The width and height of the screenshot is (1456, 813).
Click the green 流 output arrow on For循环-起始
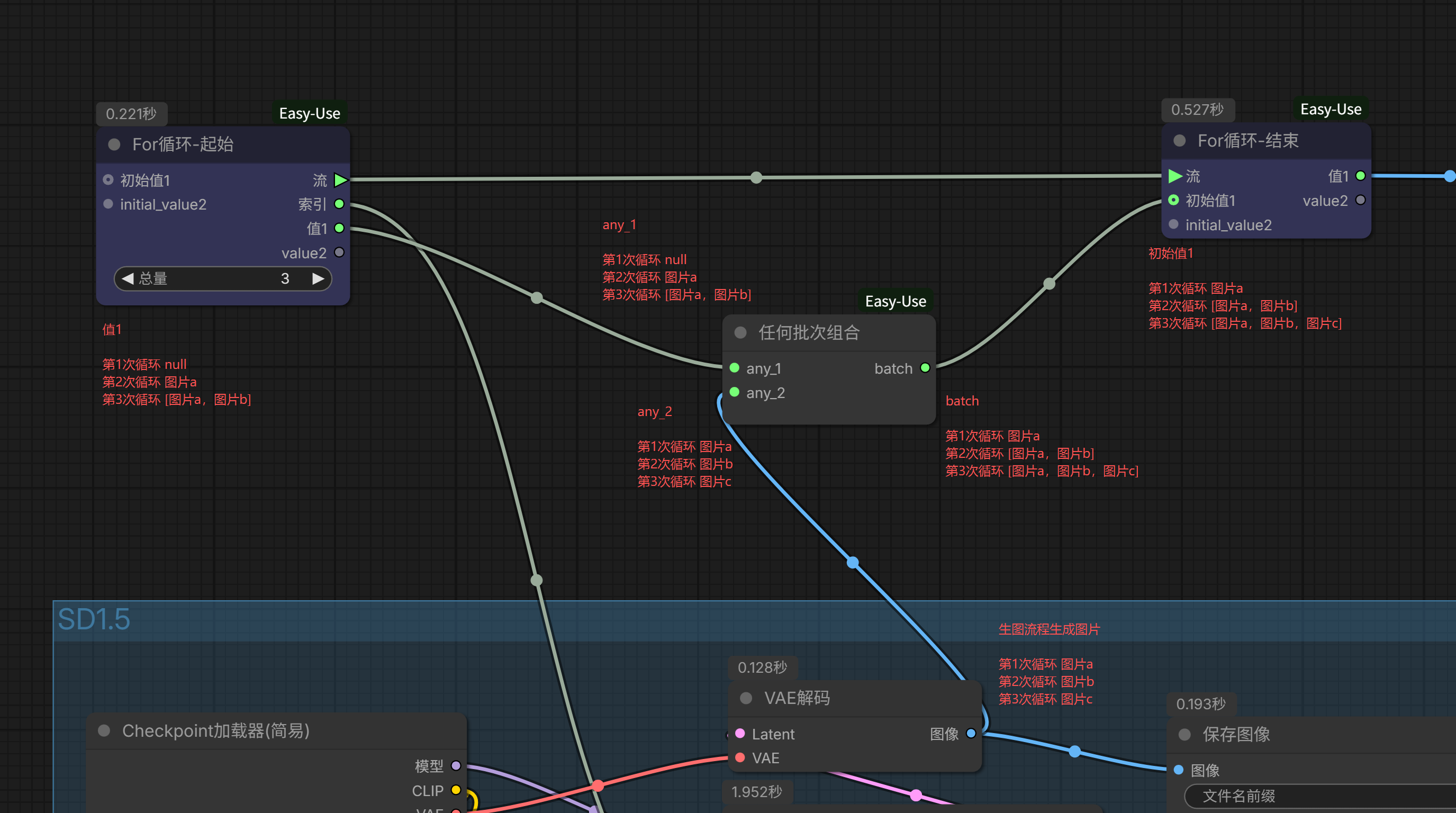(340, 180)
